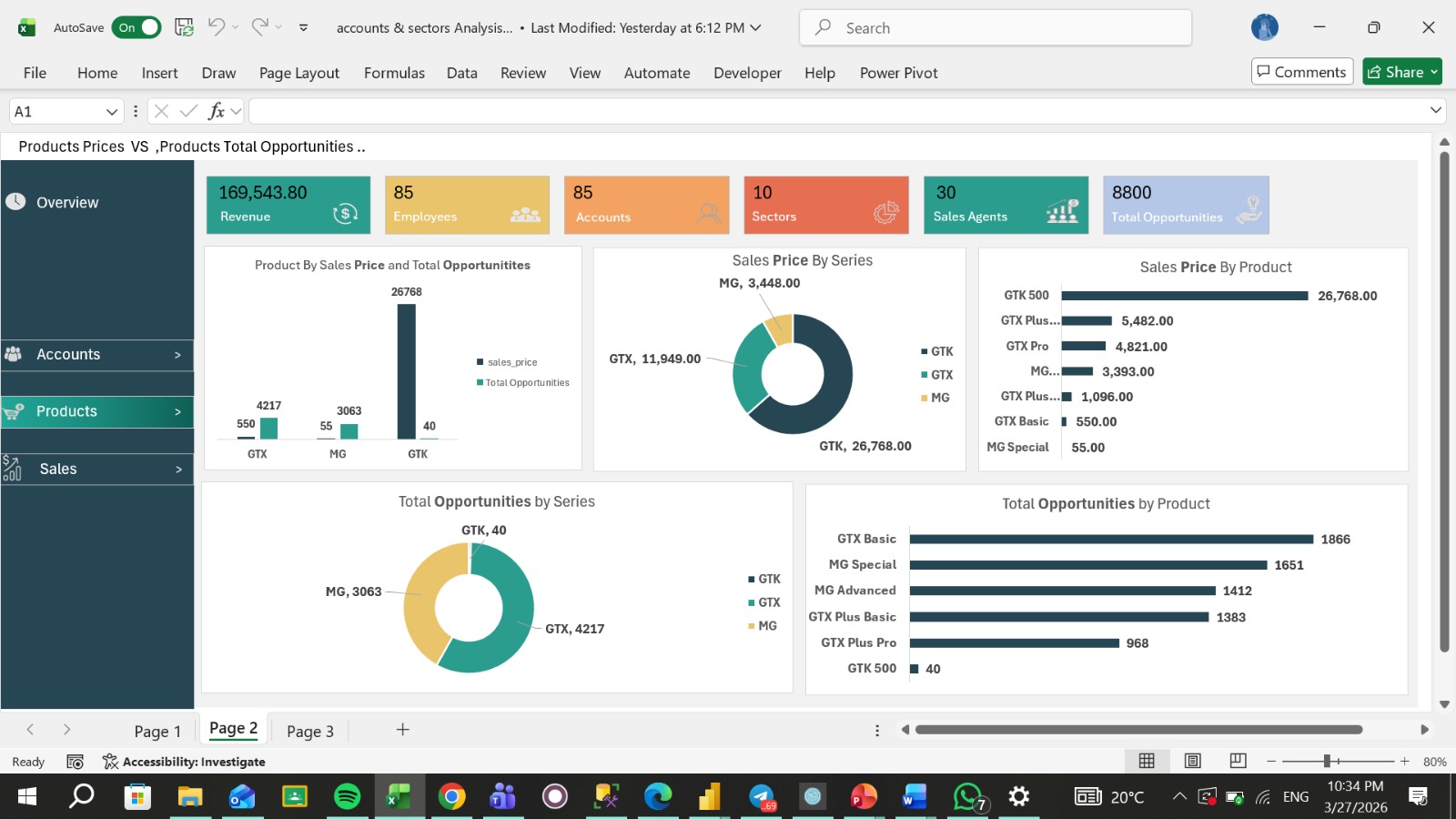This screenshot has width=1456, height=819.
Task: Click the Comments button
Action: click(1302, 72)
